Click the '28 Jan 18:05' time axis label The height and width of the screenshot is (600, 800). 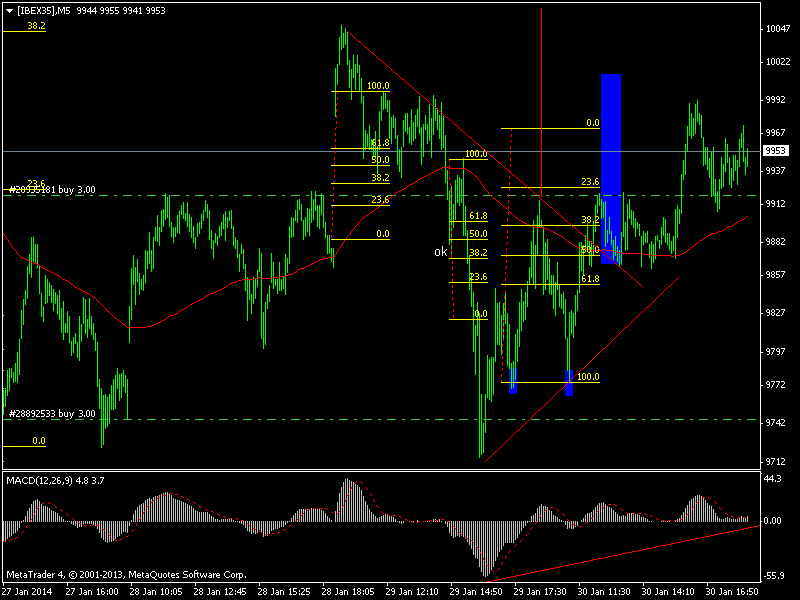[347, 591]
